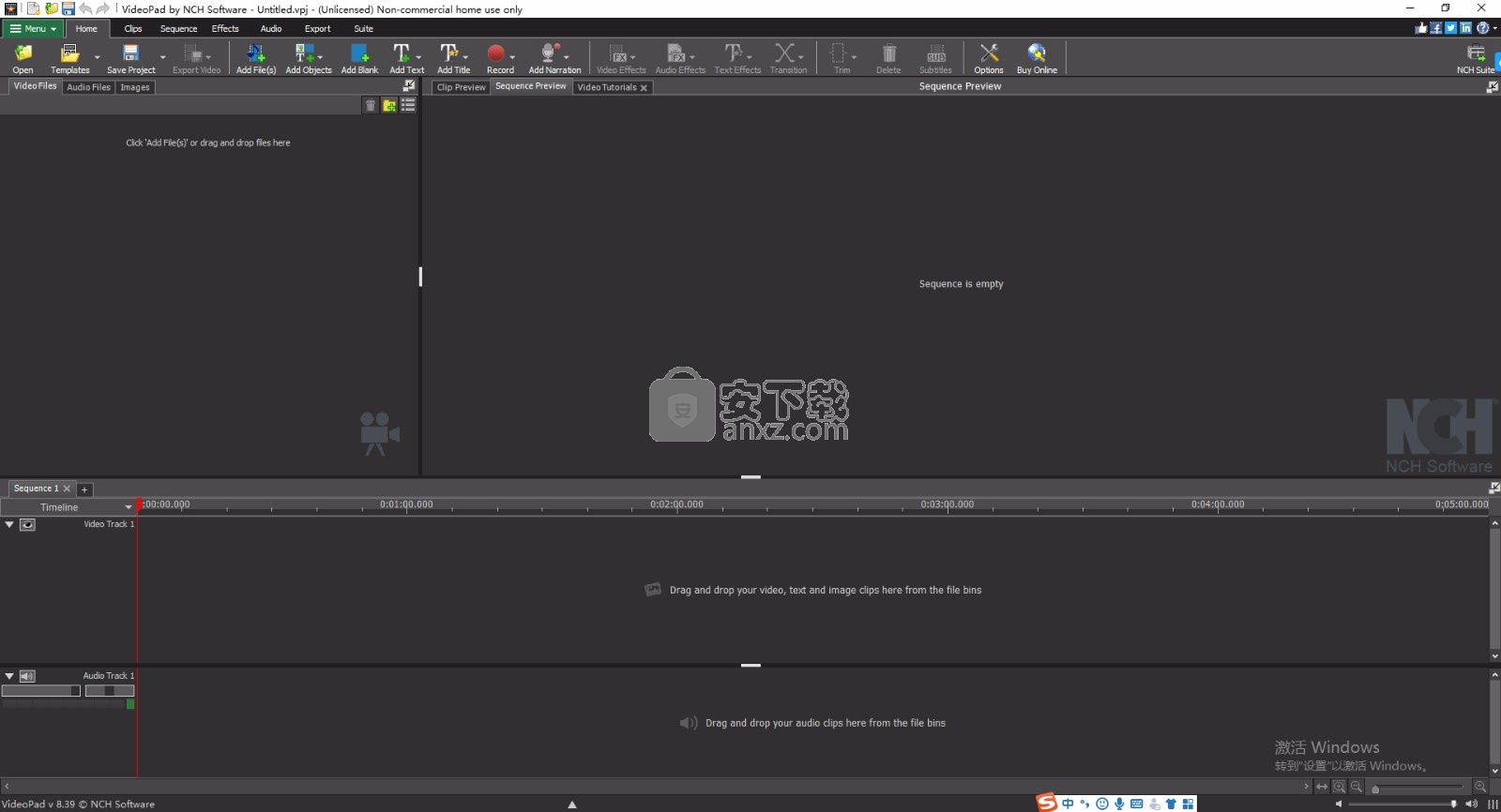Image resolution: width=1501 pixels, height=812 pixels.
Task: Click the Text Effects toolbar icon
Action: 737,58
